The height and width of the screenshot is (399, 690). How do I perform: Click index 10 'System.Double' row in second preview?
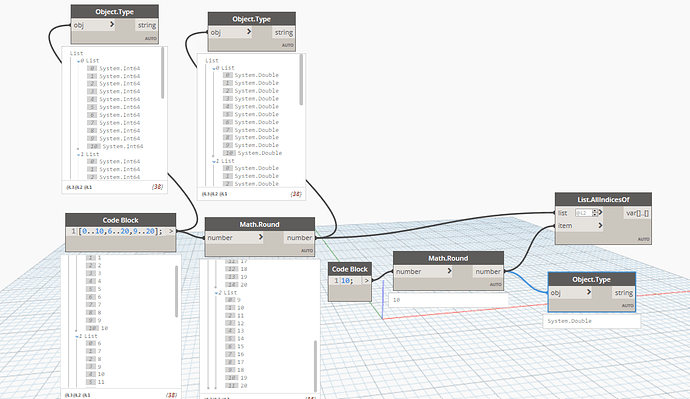(x=253, y=153)
